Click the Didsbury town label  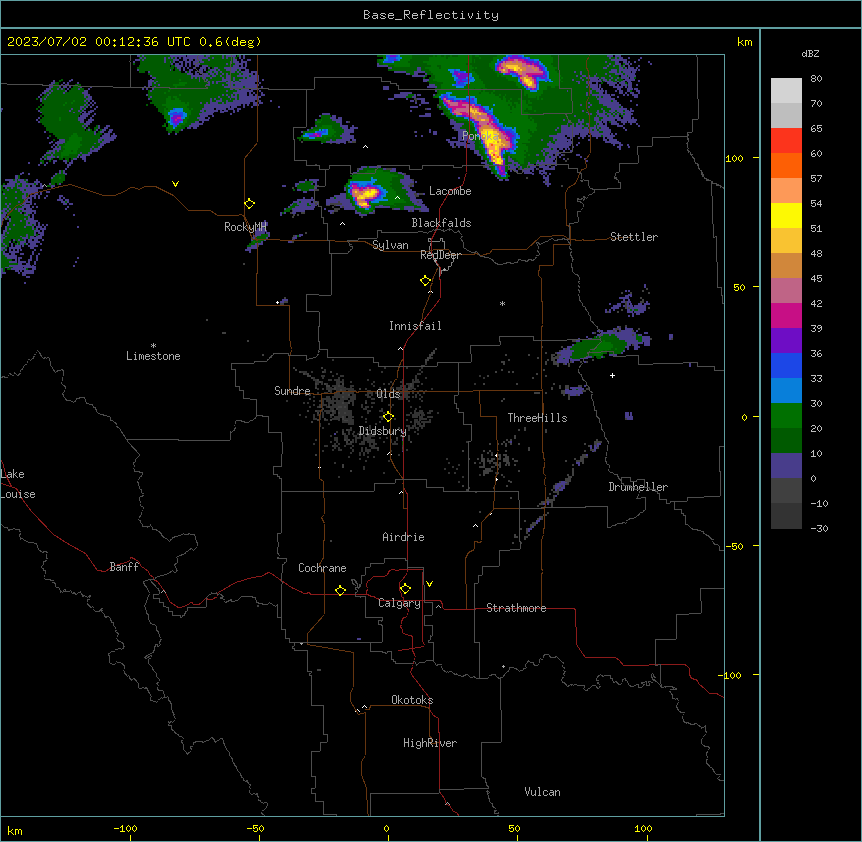pyautogui.click(x=383, y=431)
